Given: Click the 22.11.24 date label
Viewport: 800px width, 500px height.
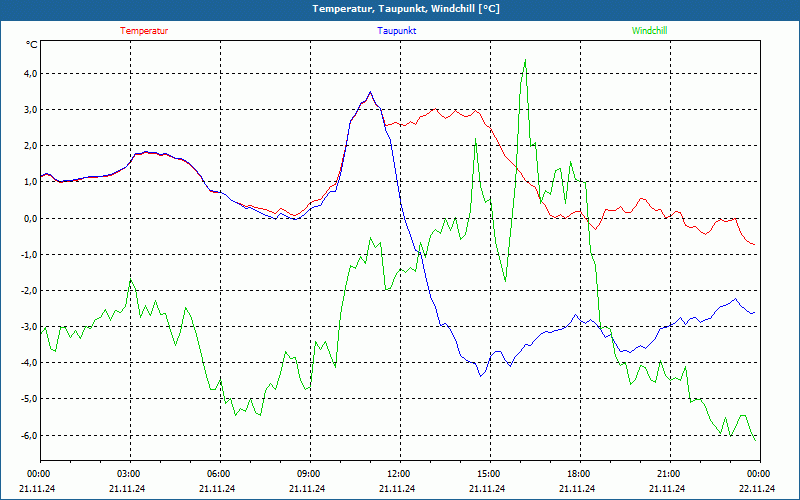Looking at the screenshot, I should 758,488.
